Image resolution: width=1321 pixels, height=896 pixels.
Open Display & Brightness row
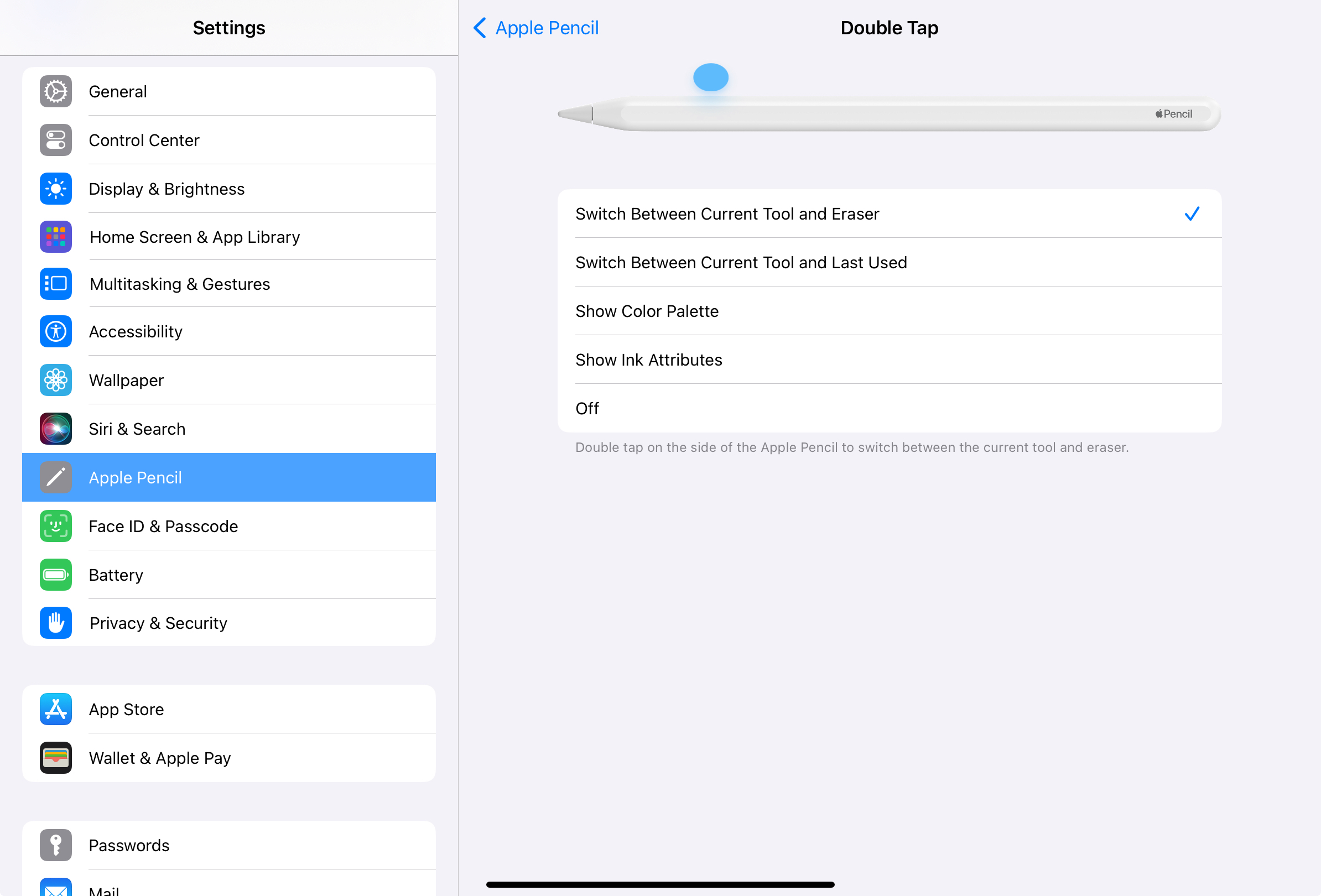(x=229, y=189)
